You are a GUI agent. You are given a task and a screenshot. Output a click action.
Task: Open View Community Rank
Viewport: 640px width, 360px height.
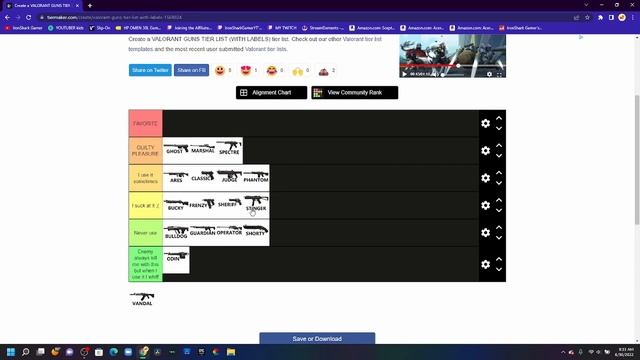point(355,93)
